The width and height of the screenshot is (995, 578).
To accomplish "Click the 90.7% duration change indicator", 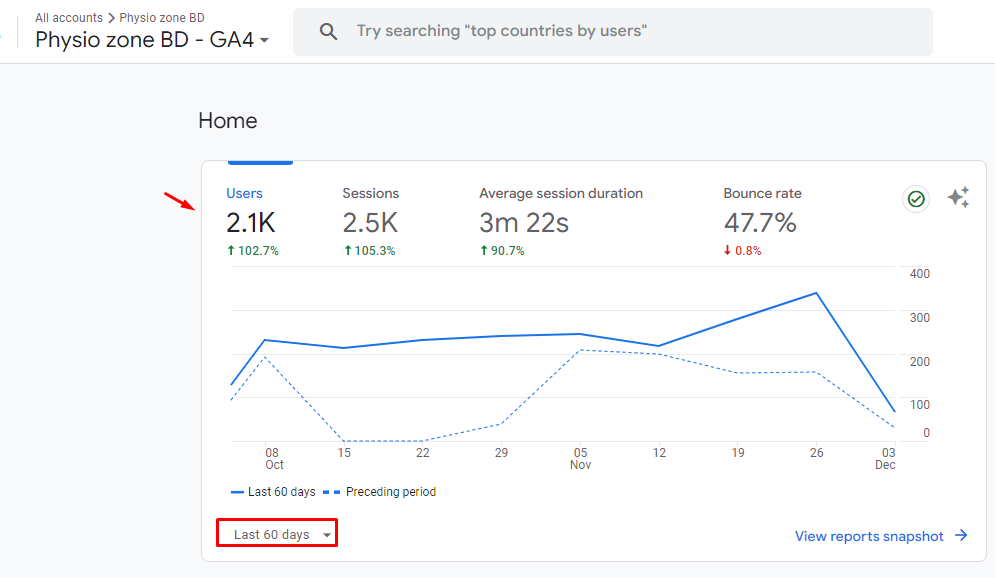I will [x=502, y=251].
